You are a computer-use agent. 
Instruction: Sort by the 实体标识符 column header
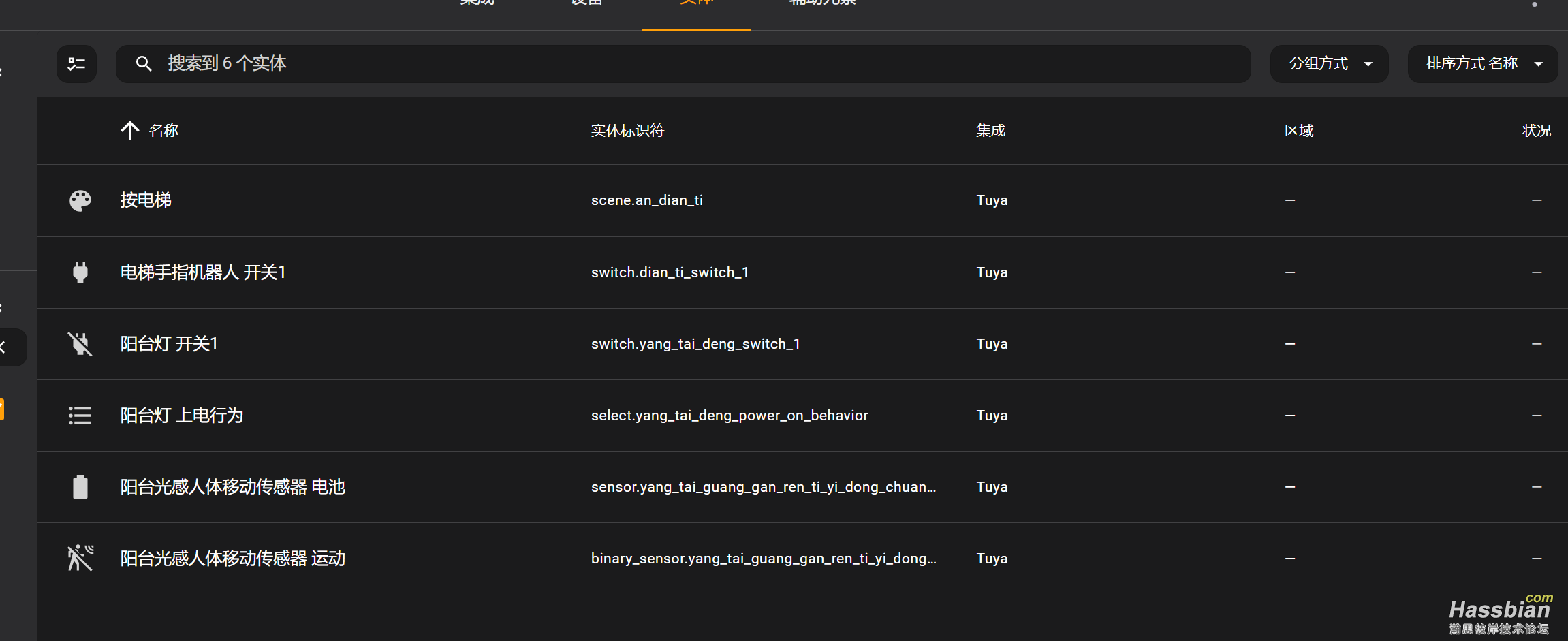click(x=627, y=130)
